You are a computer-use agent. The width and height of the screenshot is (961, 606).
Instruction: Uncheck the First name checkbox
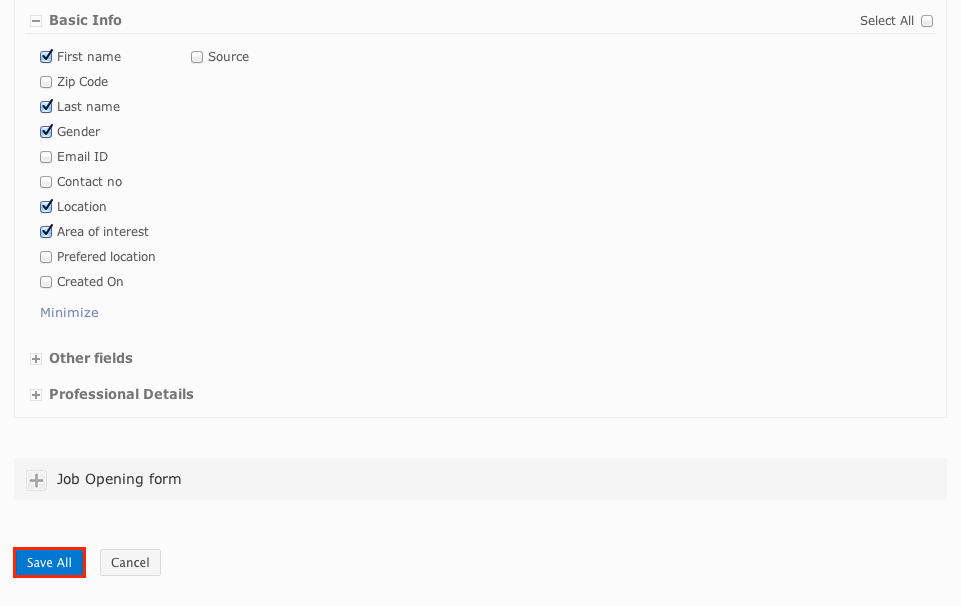[46, 57]
